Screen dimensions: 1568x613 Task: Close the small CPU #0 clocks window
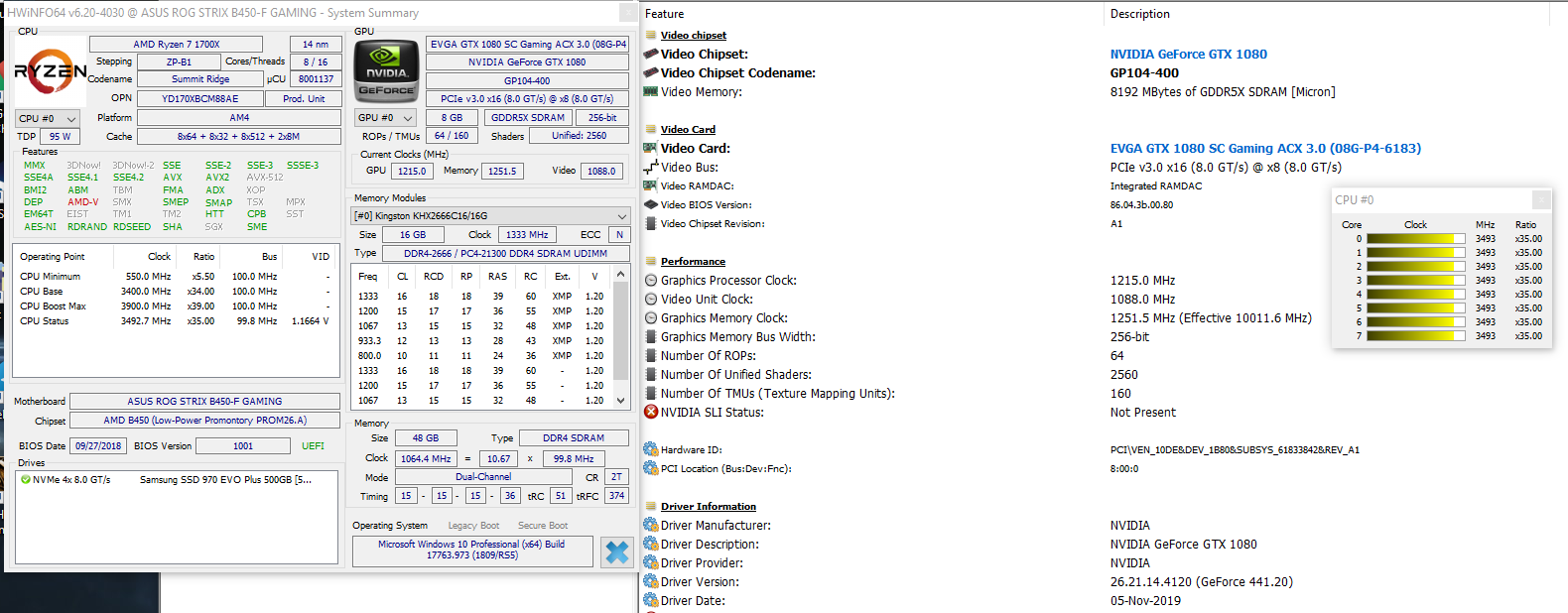coord(1541,199)
